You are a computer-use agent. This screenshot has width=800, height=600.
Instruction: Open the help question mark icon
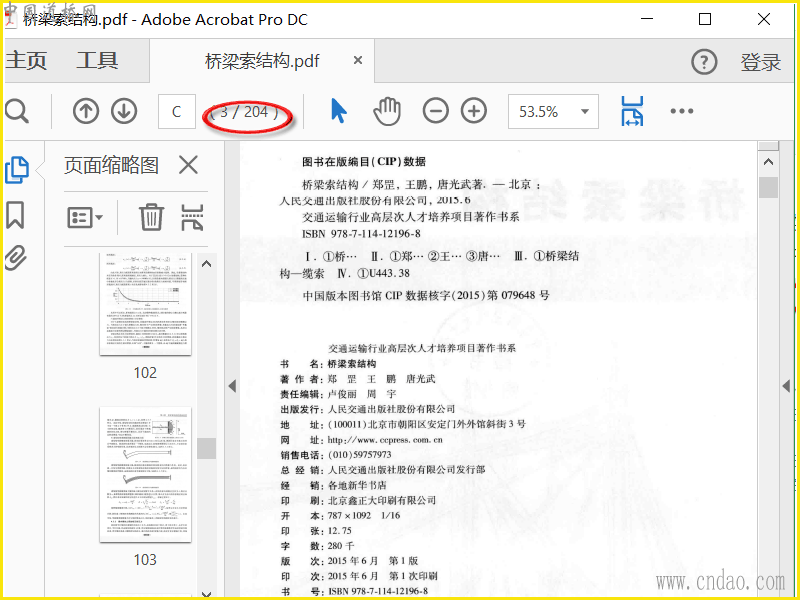coord(704,62)
